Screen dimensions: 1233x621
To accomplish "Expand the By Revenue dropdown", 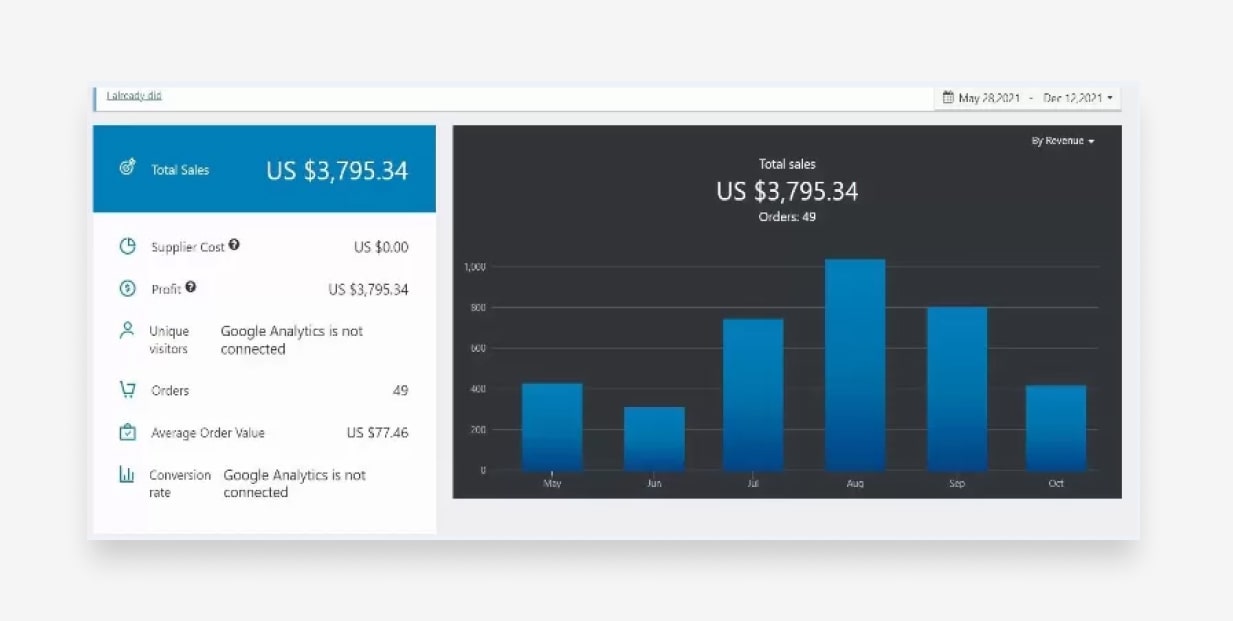I will pyautogui.click(x=1063, y=141).
